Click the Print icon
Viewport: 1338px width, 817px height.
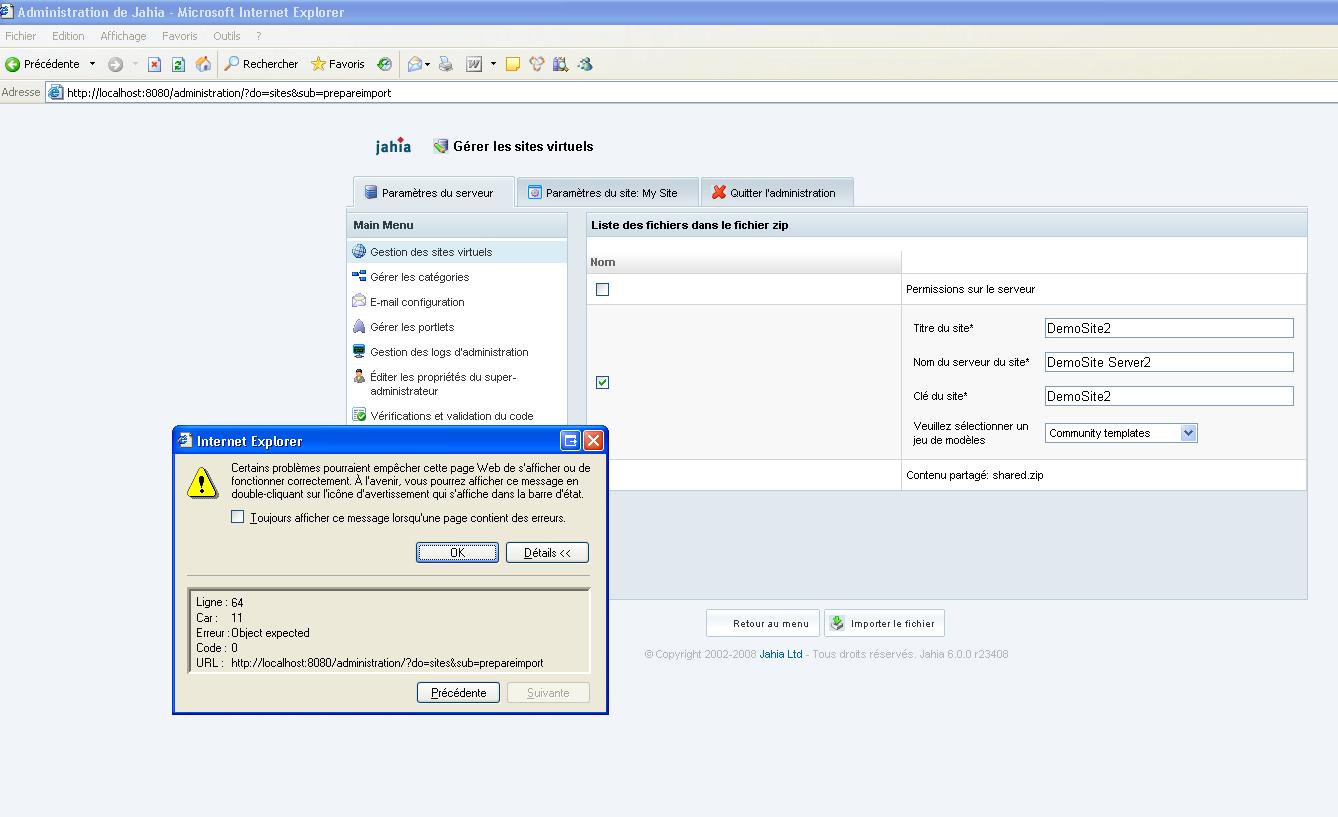pos(446,64)
